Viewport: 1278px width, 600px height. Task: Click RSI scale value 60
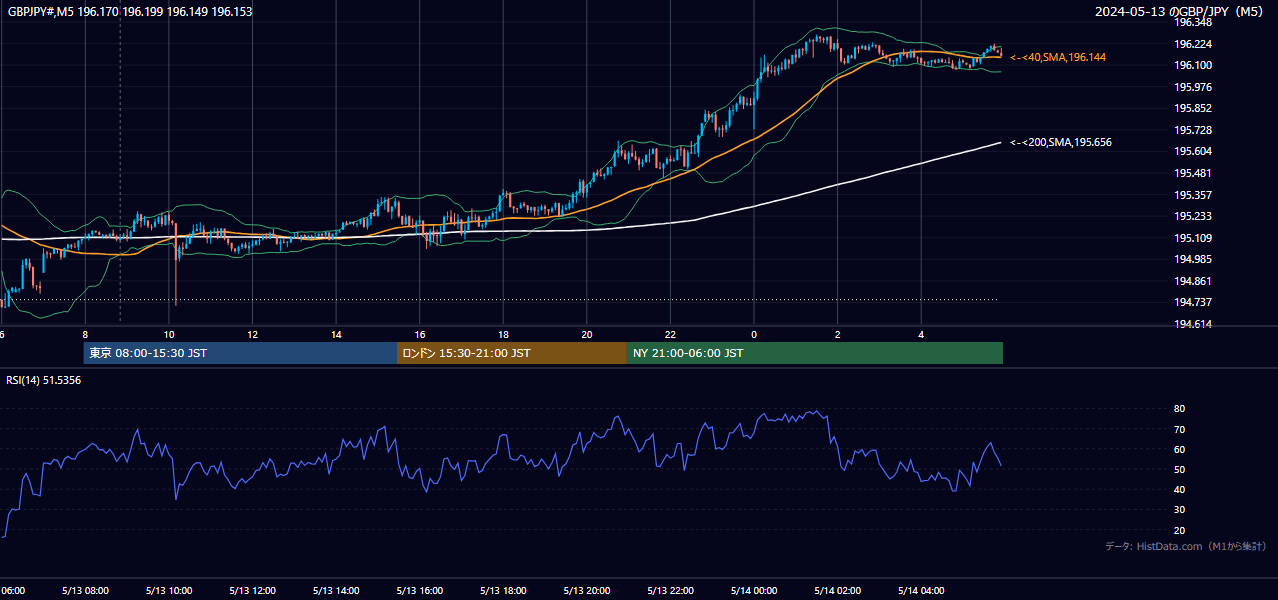(x=1180, y=449)
